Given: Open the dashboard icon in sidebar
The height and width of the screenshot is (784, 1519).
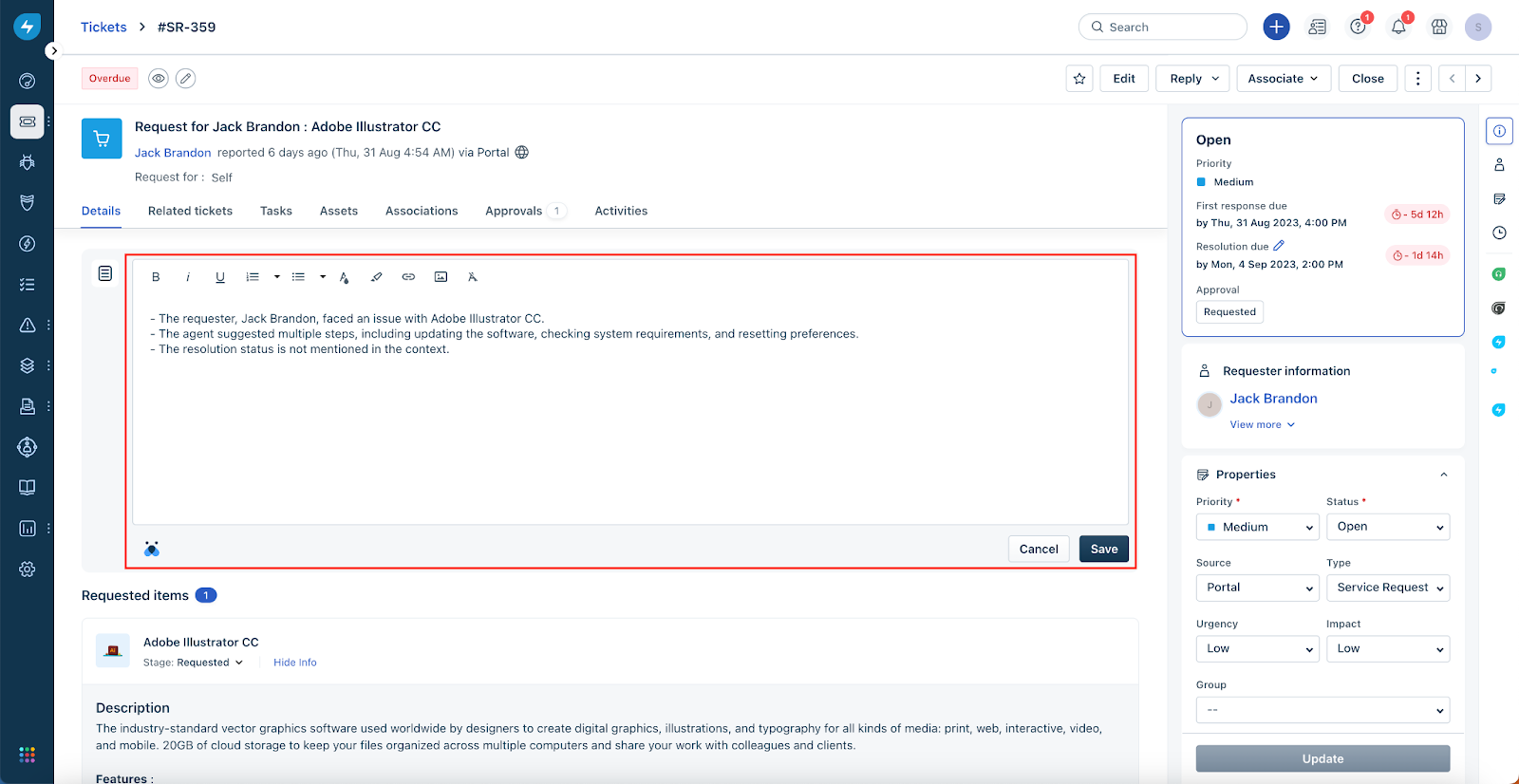Looking at the screenshot, I should 28,81.
